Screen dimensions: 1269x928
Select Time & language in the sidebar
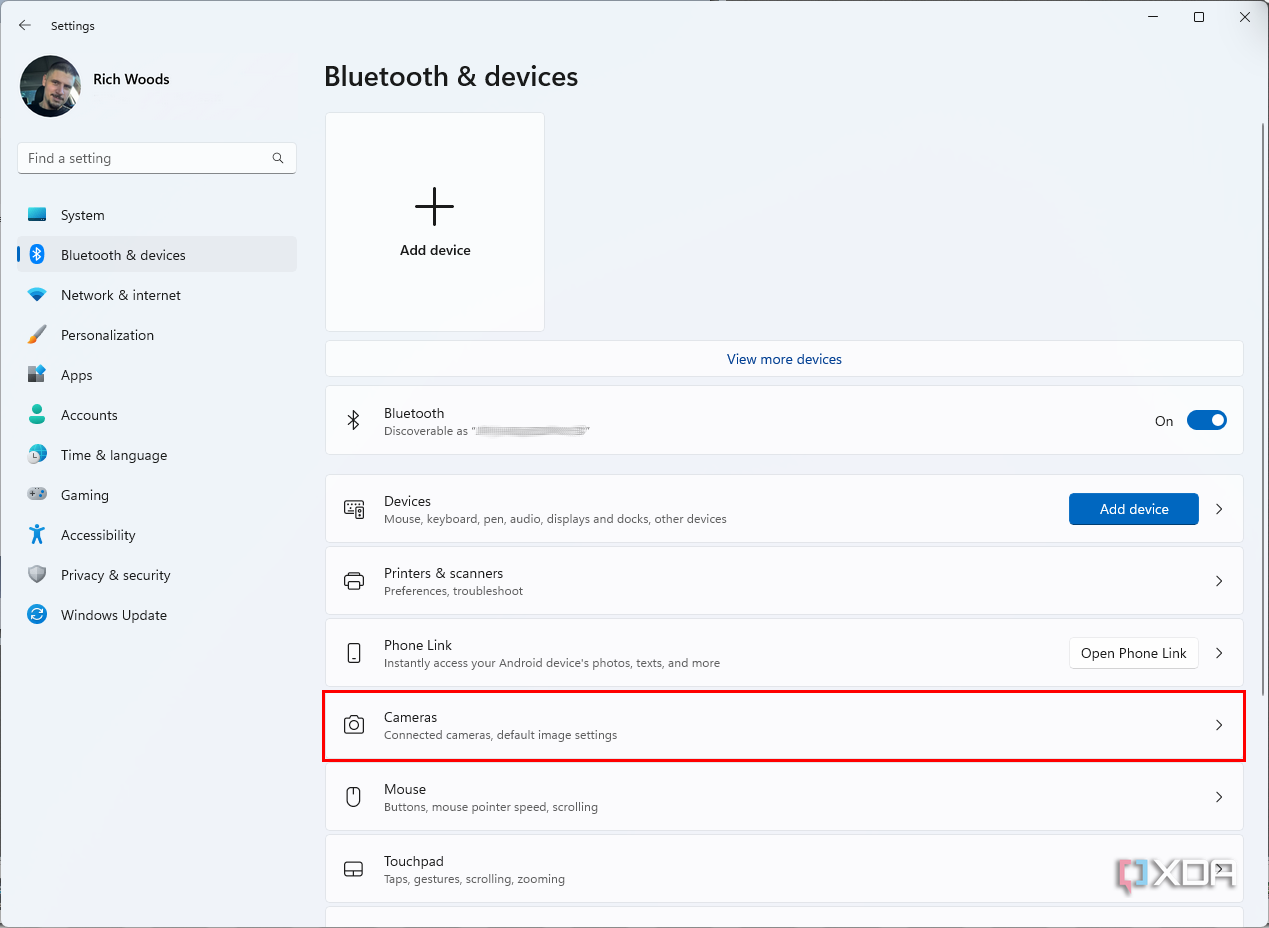113,454
